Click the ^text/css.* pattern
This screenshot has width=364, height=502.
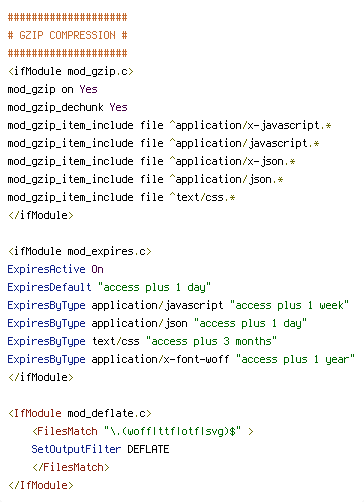[203, 197]
